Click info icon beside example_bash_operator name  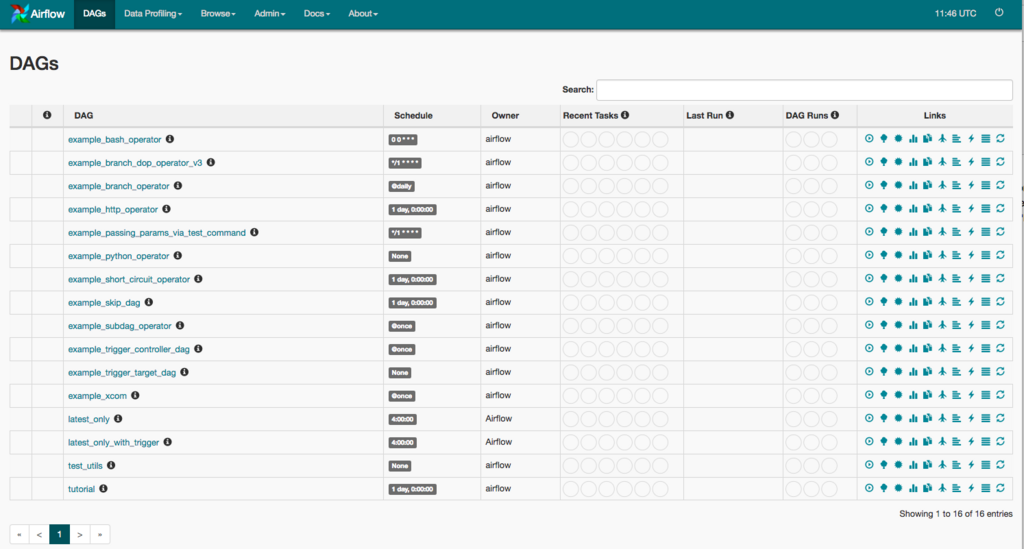click(170, 139)
